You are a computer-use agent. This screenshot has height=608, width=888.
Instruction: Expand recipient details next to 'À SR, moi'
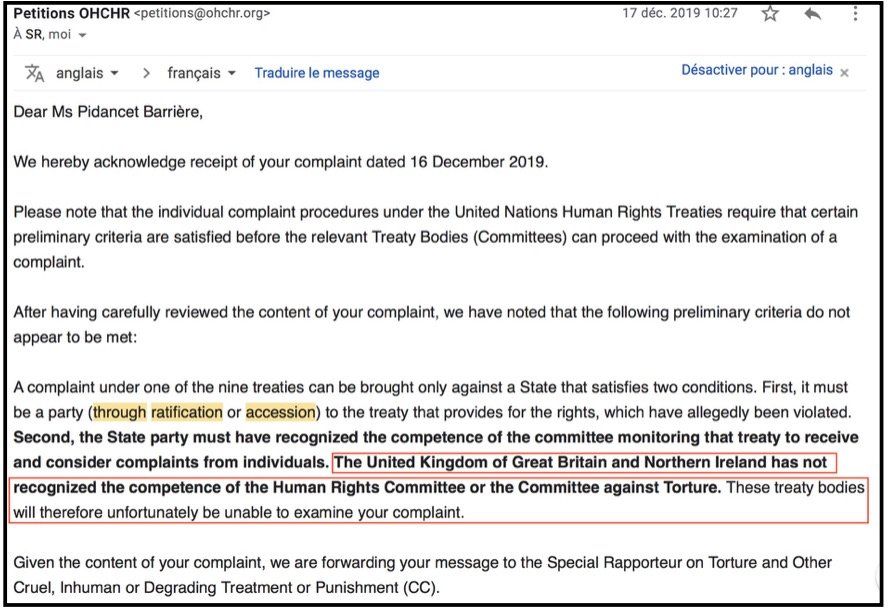[82, 35]
